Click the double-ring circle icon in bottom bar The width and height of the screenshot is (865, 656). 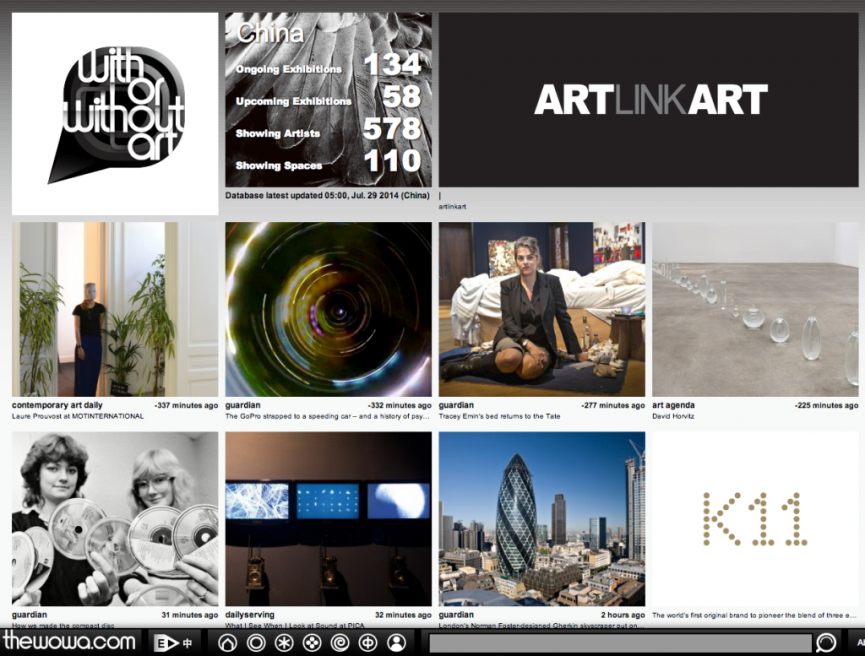(x=255, y=643)
